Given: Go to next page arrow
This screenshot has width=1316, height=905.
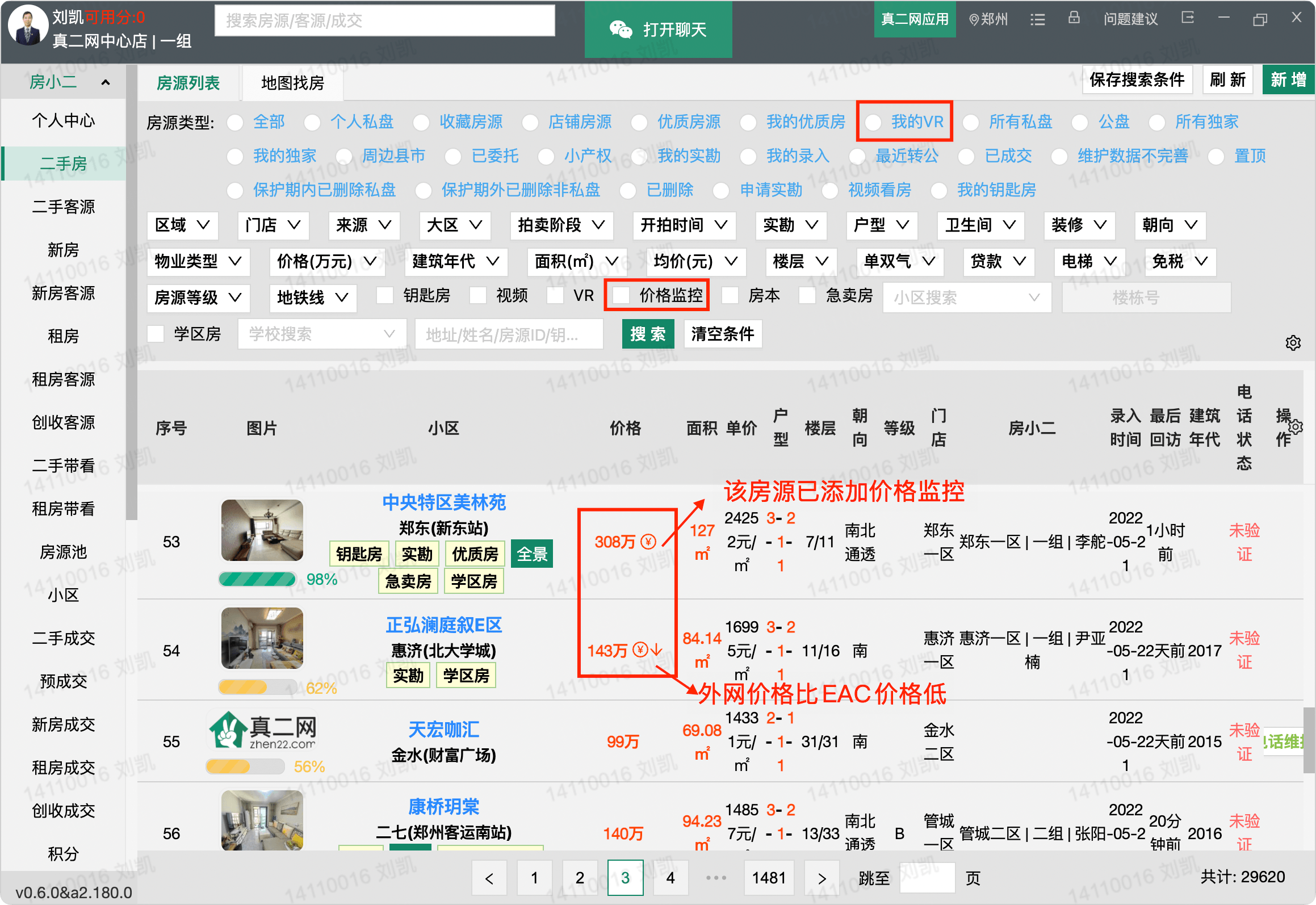Looking at the screenshot, I should coord(822,878).
